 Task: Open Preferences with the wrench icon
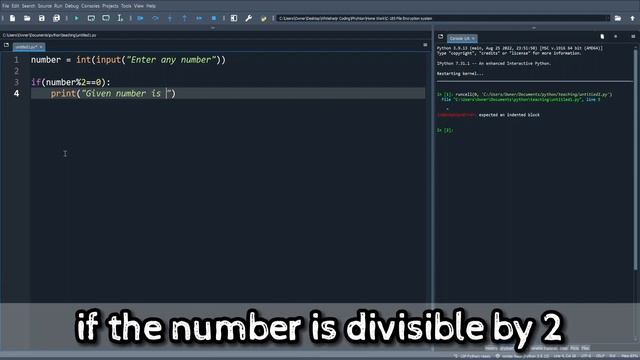[x=249, y=18]
